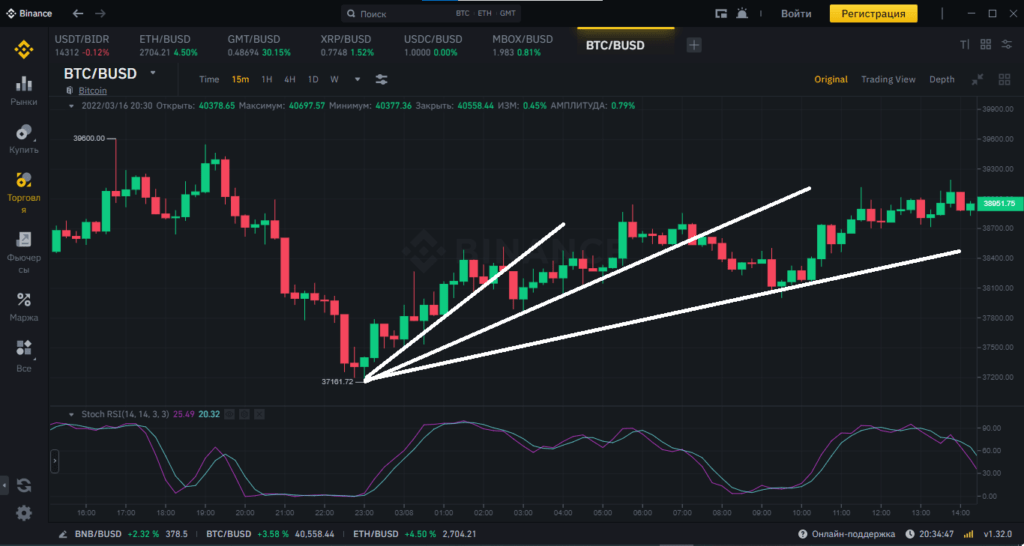Switch chart to Trading View mode
The width and height of the screenshot is (1024, 546).
[888, 79]
